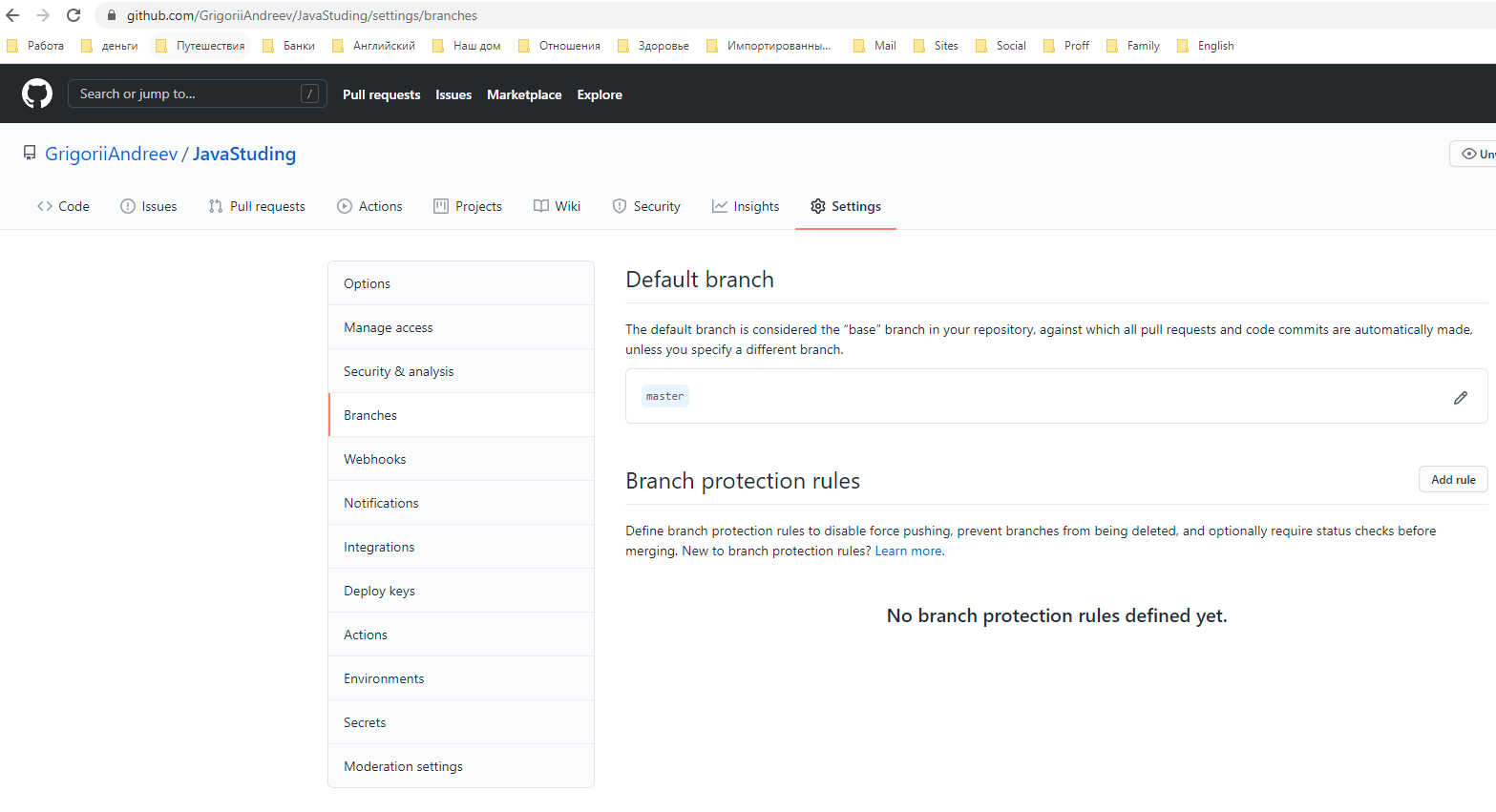Click the Insights graph icon
This screenshot has width=1496, height=812.
[719, 205]
